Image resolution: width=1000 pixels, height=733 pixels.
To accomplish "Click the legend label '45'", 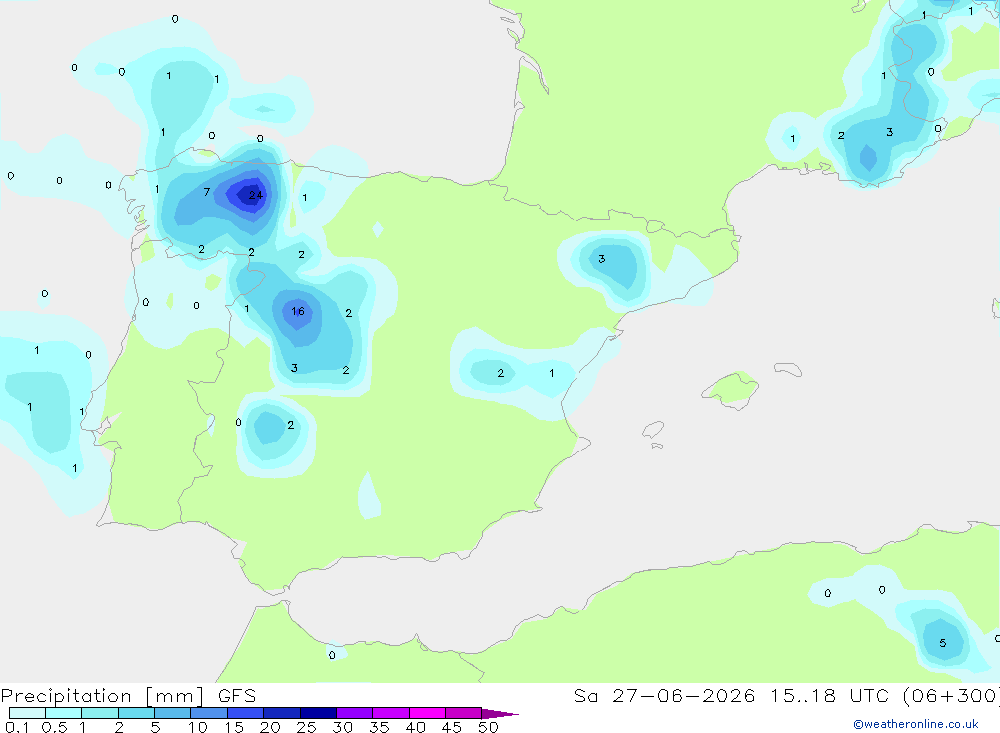I will tap(452, 727).
